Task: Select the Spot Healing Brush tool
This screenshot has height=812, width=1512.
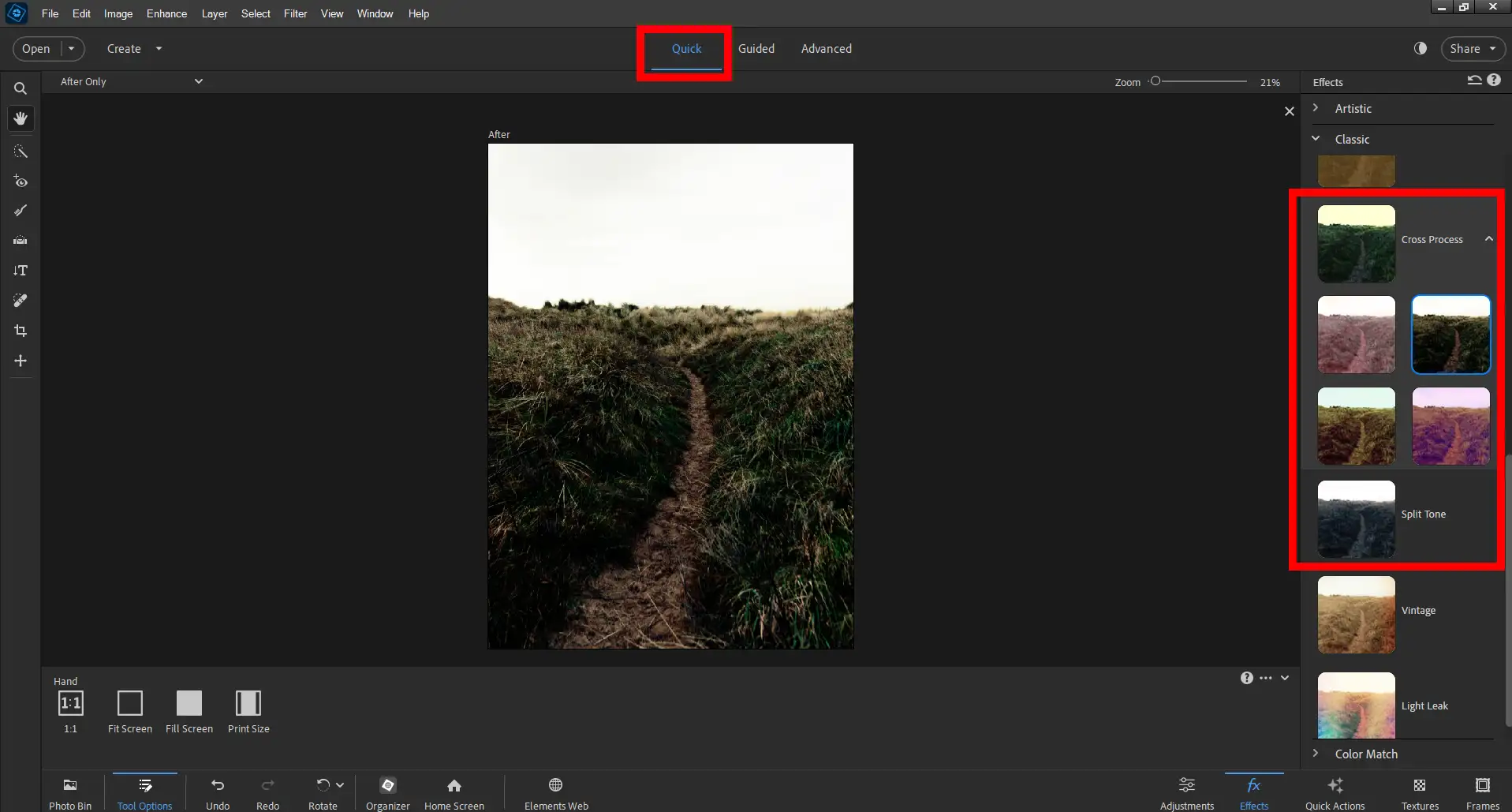Action: 21,301
